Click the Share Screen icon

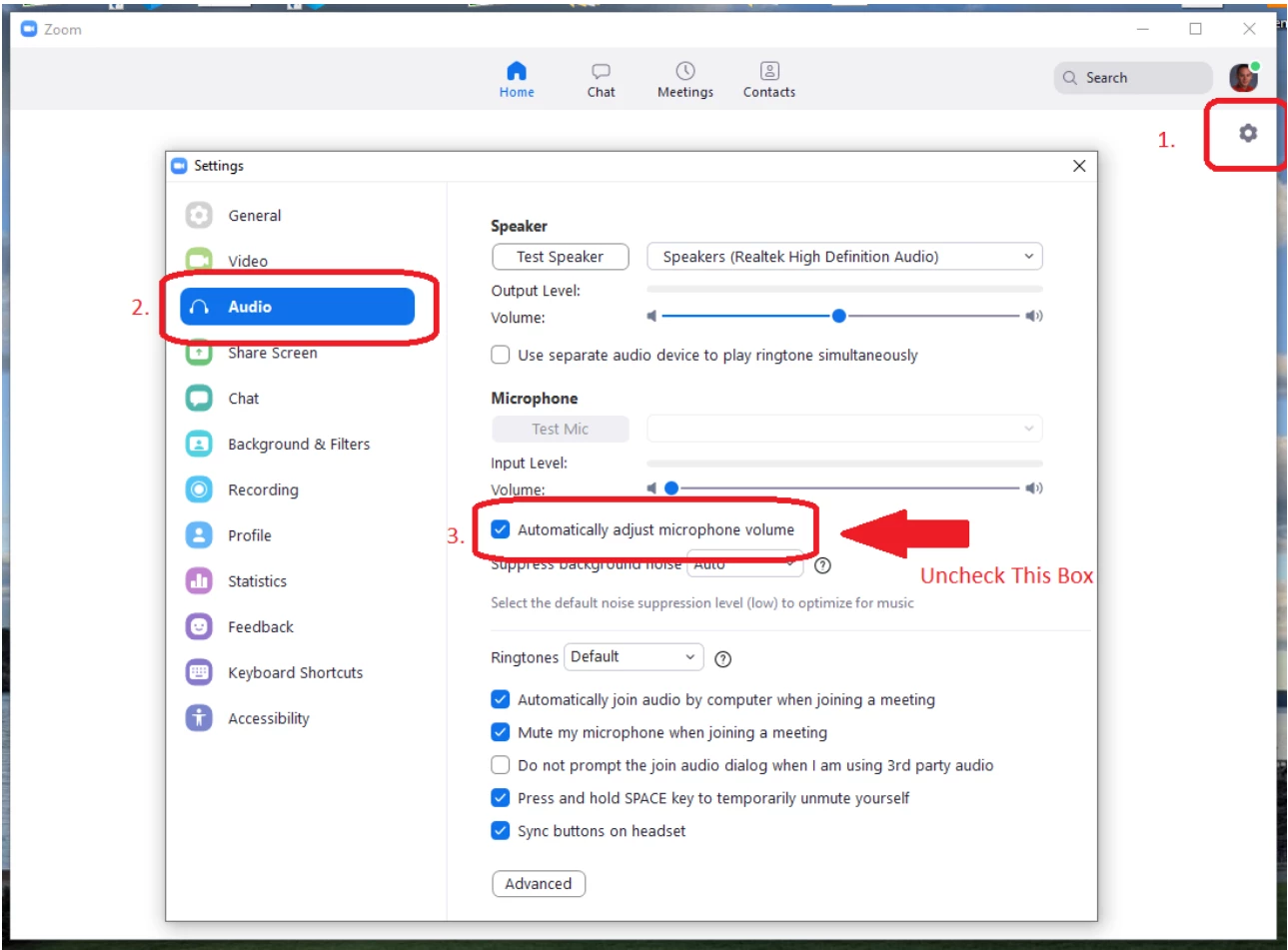point(199,353)
